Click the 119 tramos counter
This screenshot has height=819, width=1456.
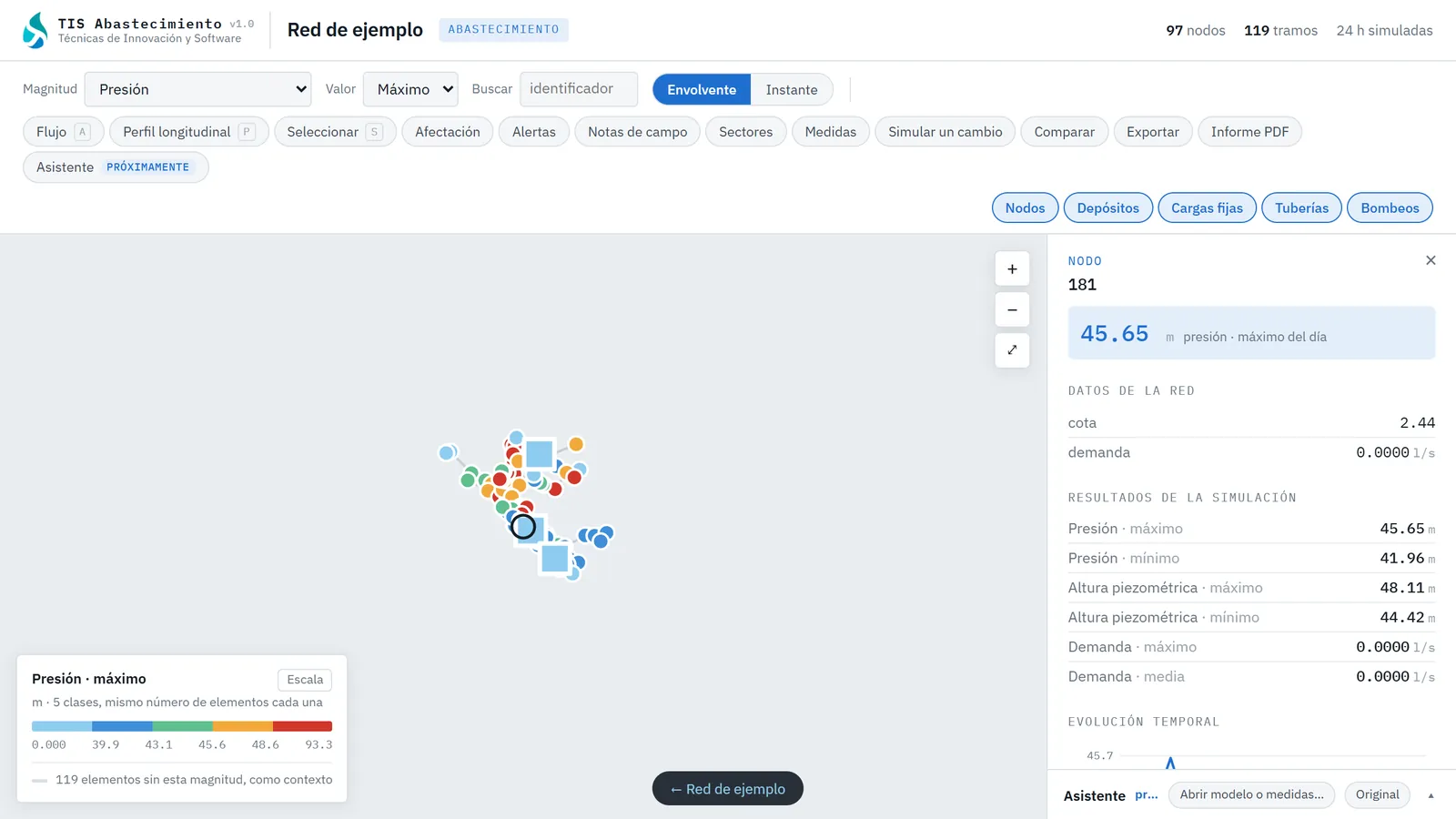click(x=1280, y=30)
